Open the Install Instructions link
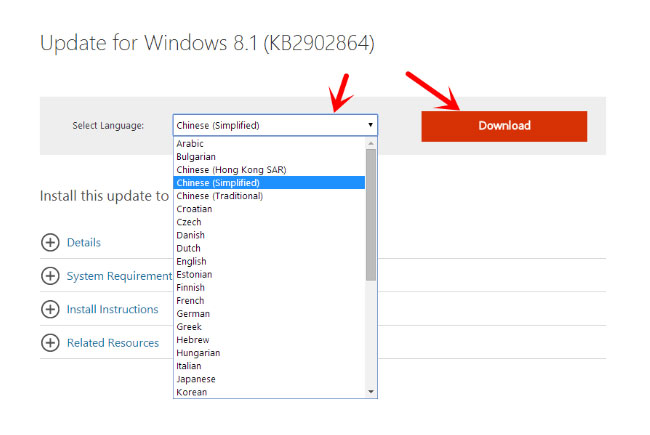The height and width of the screenshot is (435, 650). tap(112, 309)
